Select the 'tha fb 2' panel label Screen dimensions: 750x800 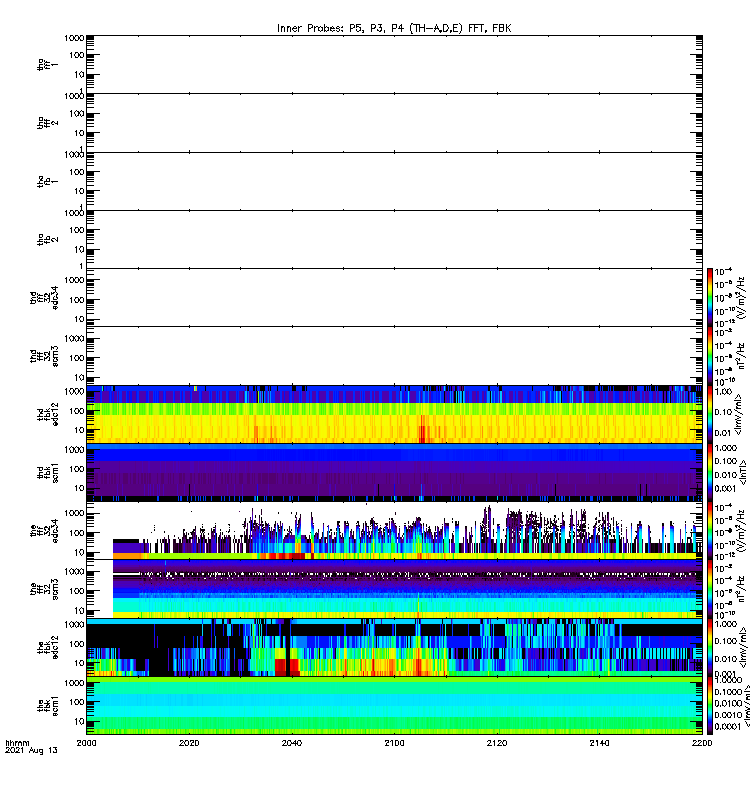pyautogui.click(x=48, y=239)
